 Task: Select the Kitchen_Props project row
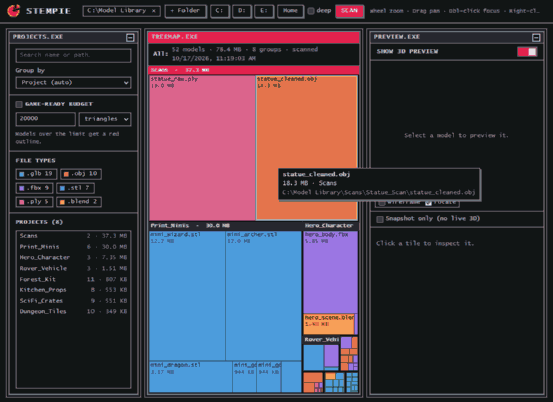(x=73, y=290)
